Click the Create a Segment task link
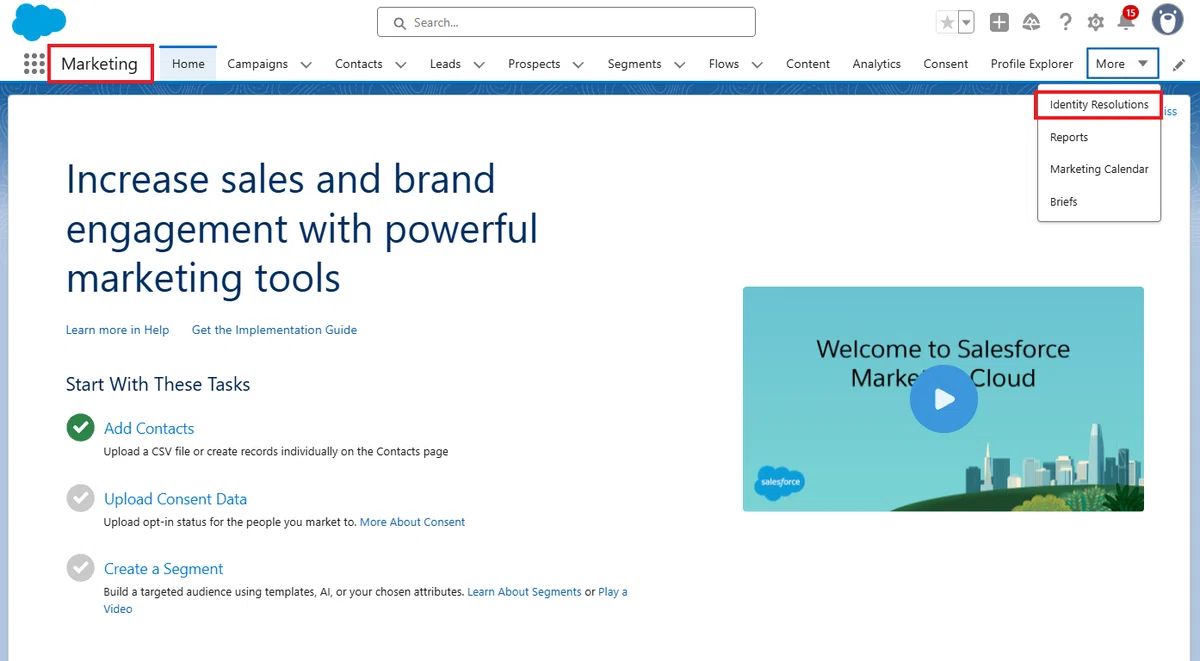Viewport: 1200px width, 661px height. pos(163,569)
